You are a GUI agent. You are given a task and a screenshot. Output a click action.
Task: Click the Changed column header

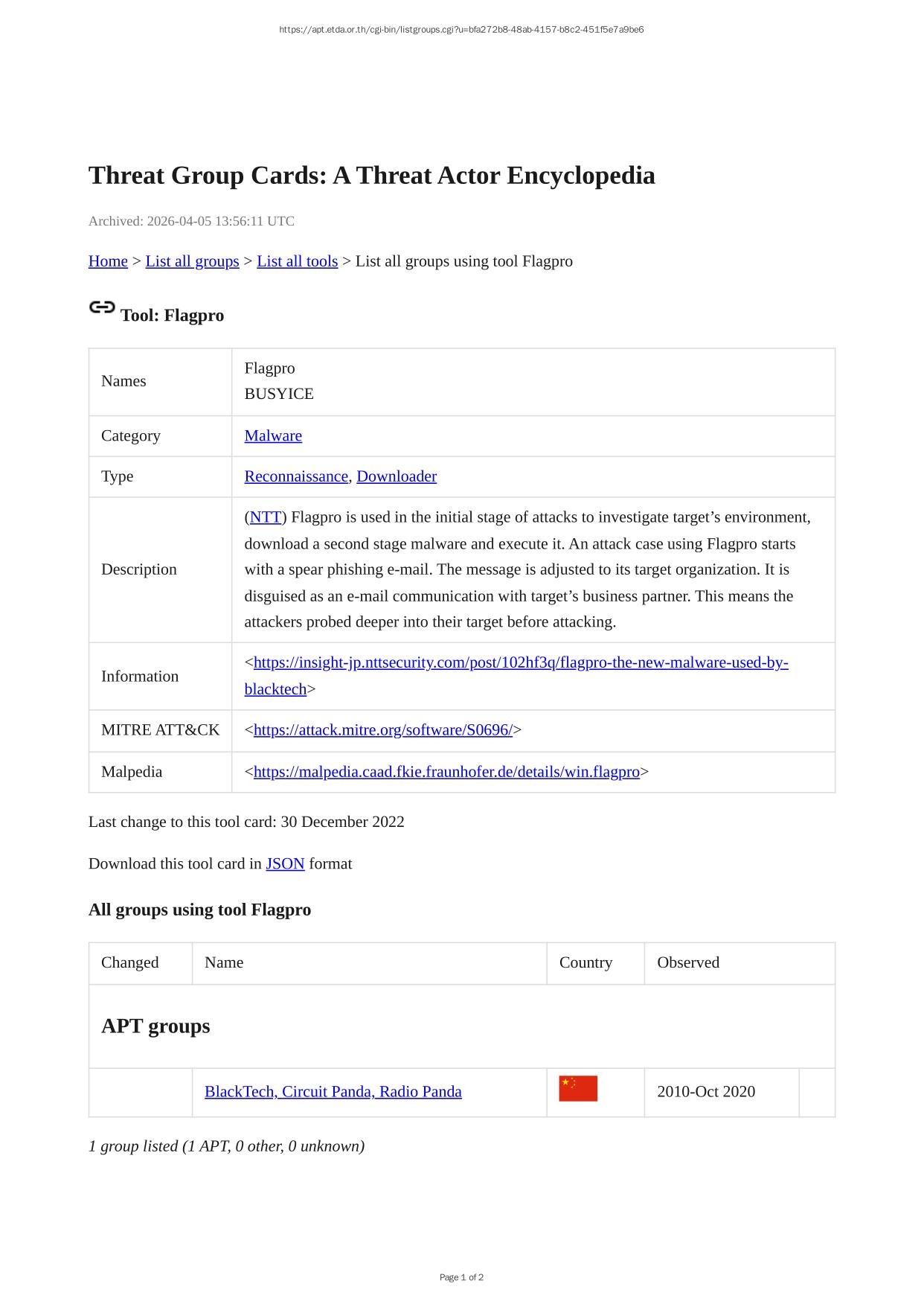click(x=130, y=962)
